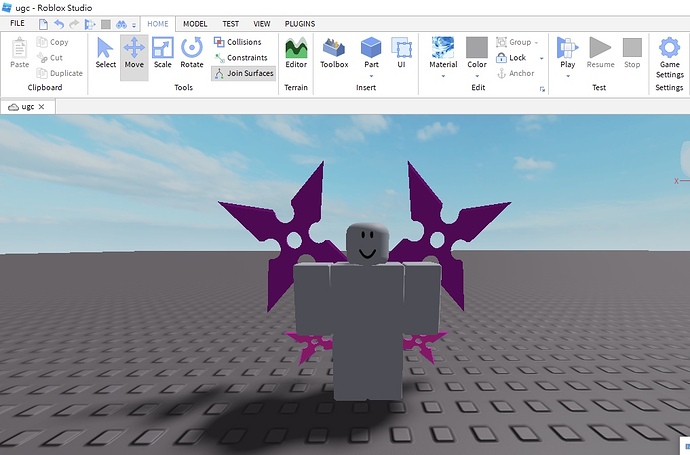
Task: Click the Stop button
Action: [x=632, y=53]
